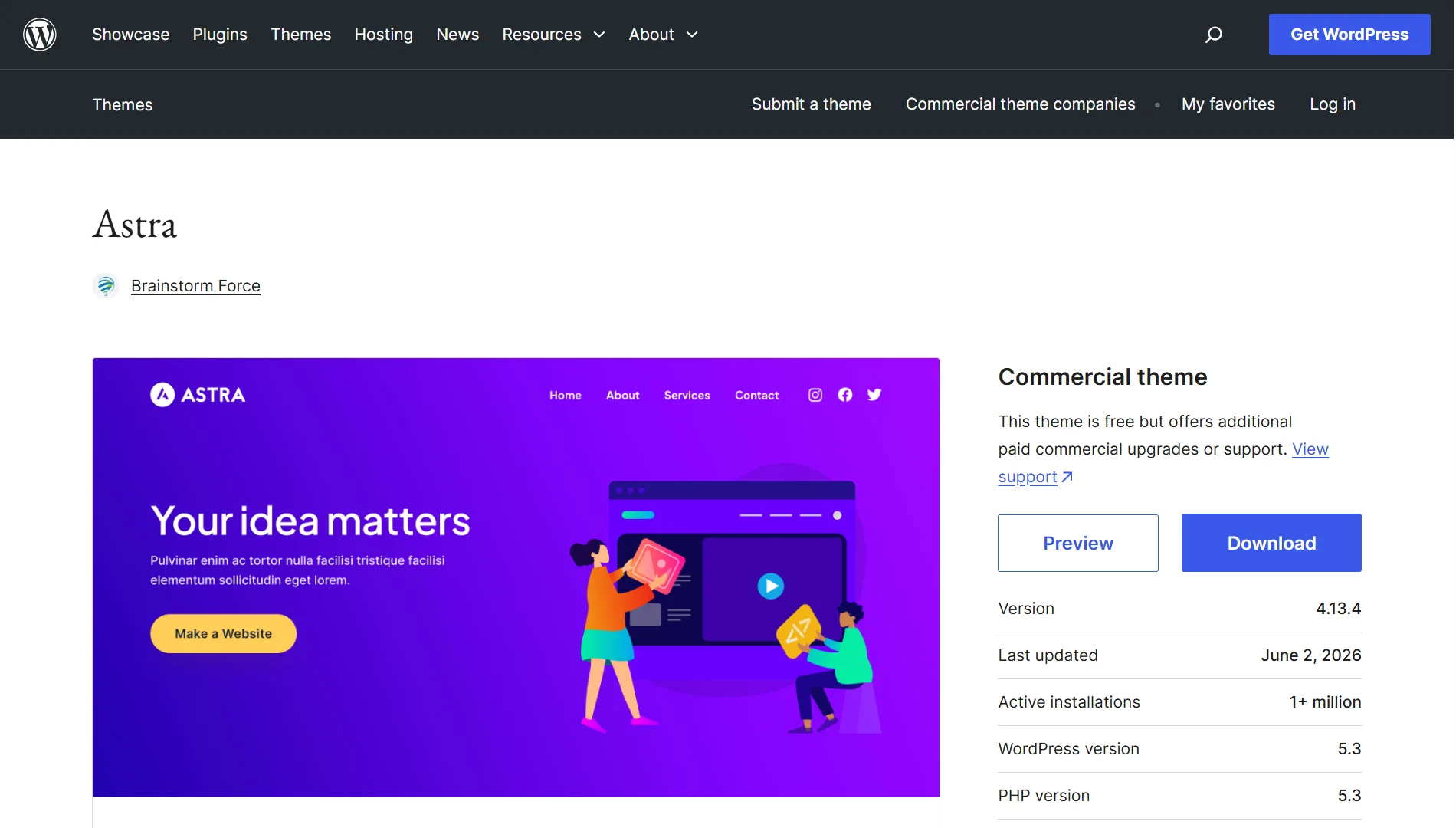Open Showcase in the top navigation
The width and height of the screenshot is (1456, 828).
[x=131, y=34]
